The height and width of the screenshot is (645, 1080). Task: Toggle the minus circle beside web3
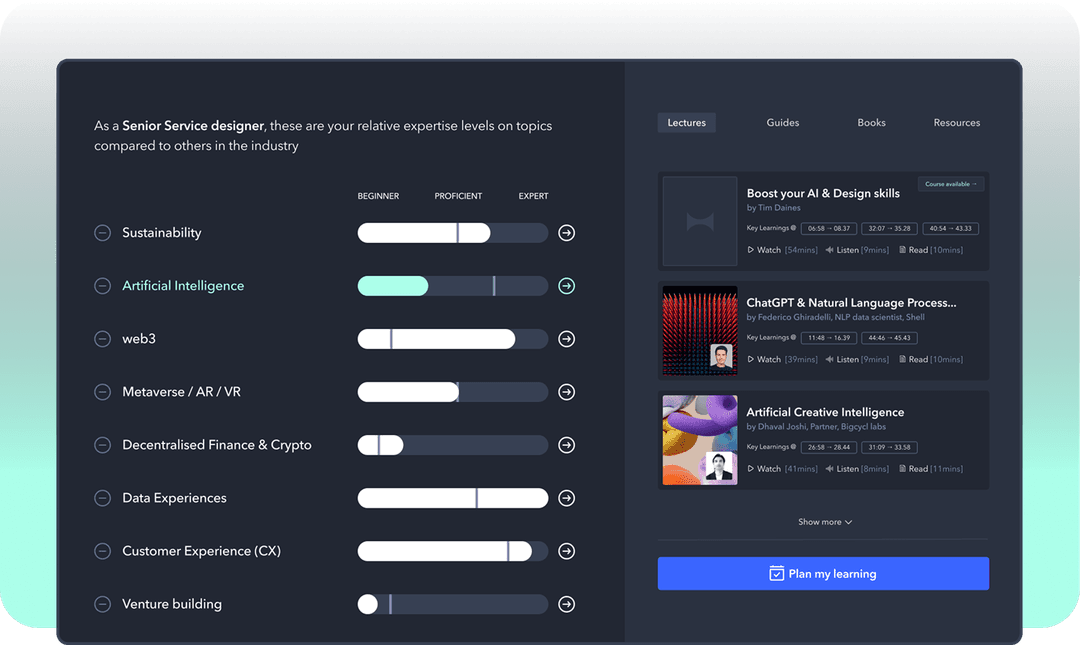[102, 339]
